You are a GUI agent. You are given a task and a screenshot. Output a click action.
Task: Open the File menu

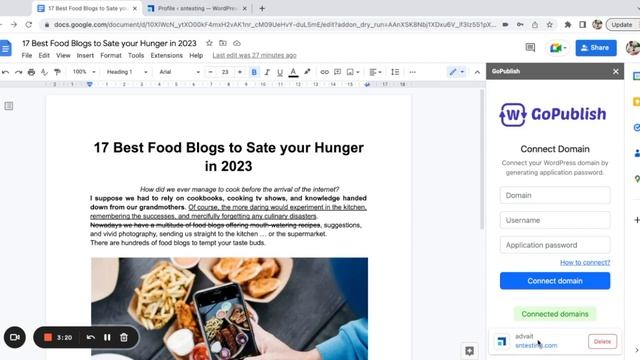coord(27,56)
